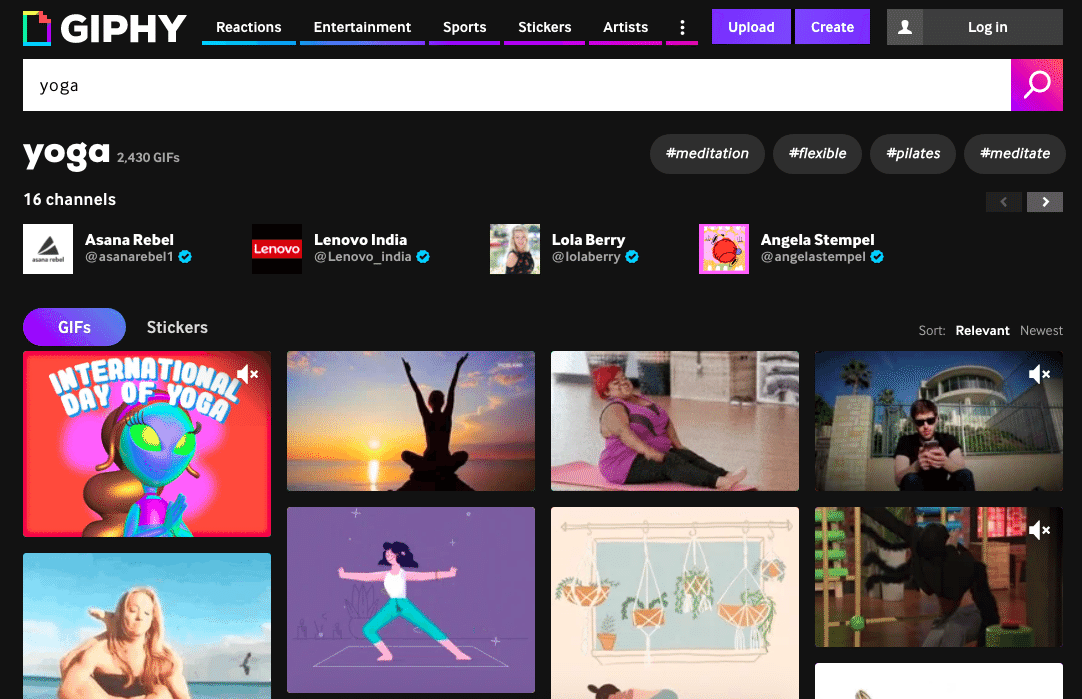Open the Artists menu

pos(625,27)
